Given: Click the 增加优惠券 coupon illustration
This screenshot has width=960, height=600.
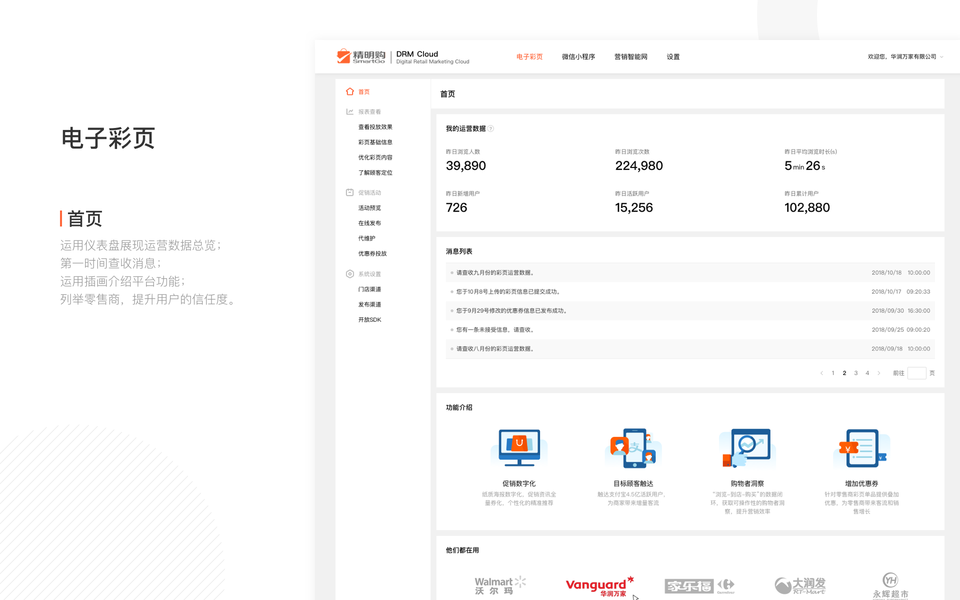Looking at the screenshot, I should [x=861, y=449].
